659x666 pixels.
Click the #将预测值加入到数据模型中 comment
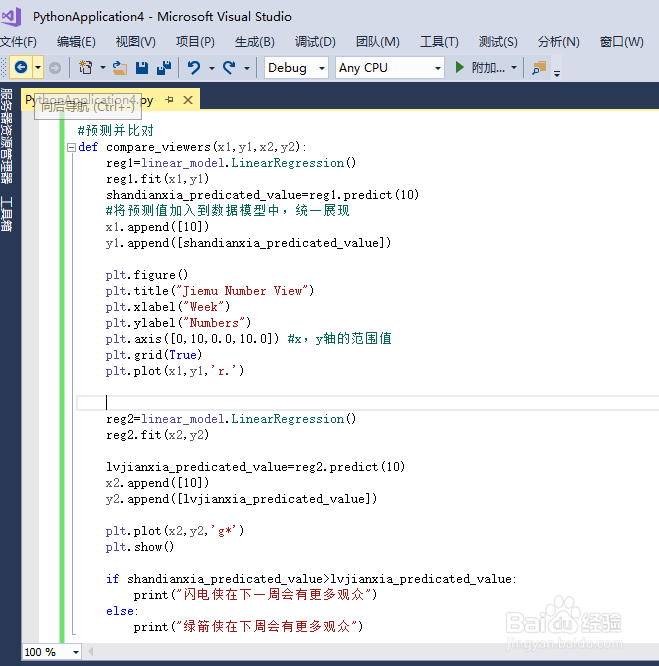click(x=228, y=211)
